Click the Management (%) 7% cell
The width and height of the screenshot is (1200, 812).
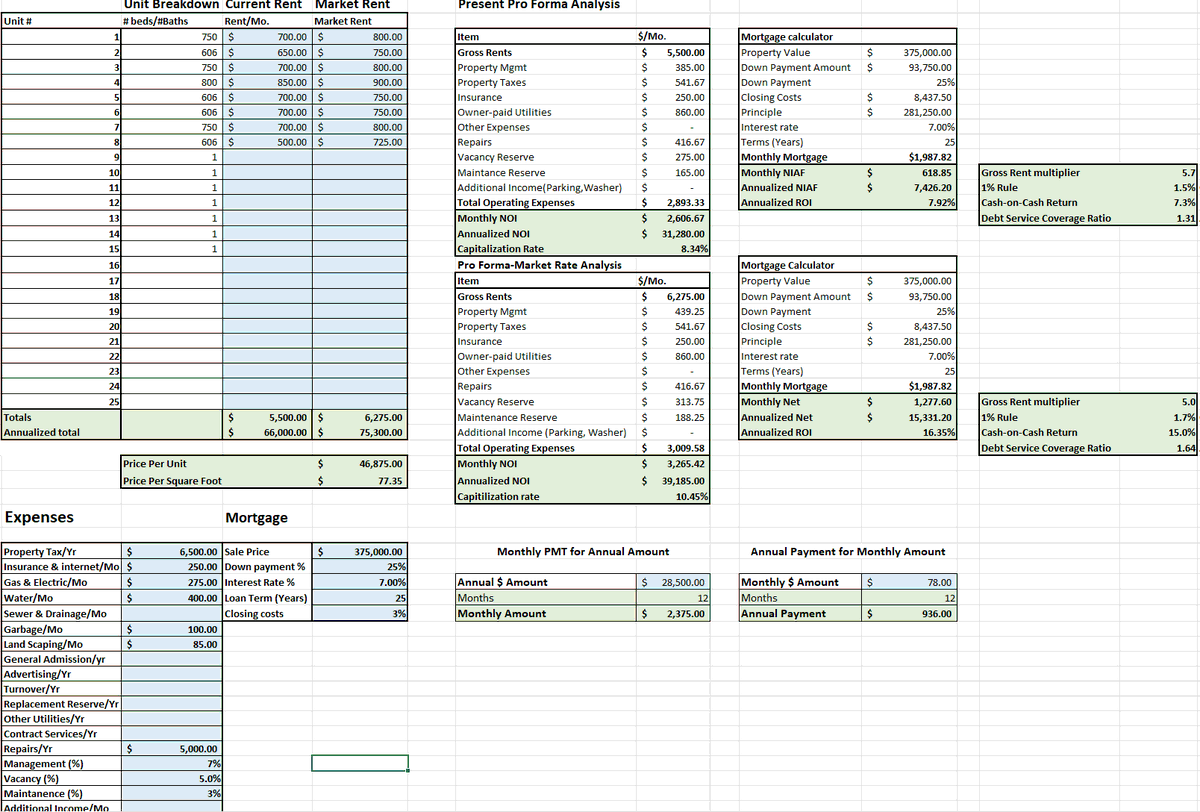tap(172, 763)
